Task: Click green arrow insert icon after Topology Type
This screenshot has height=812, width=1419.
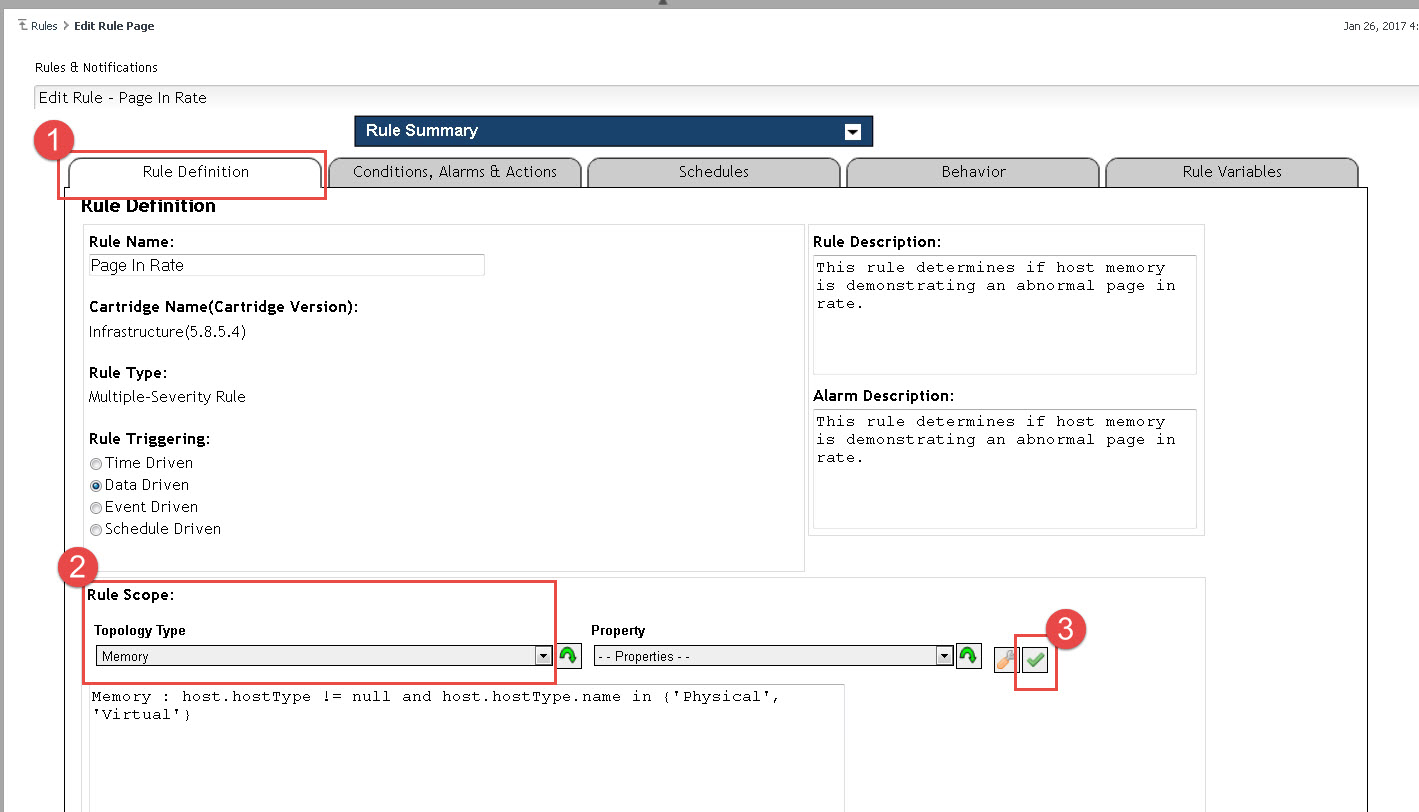Action: point(568,656)
